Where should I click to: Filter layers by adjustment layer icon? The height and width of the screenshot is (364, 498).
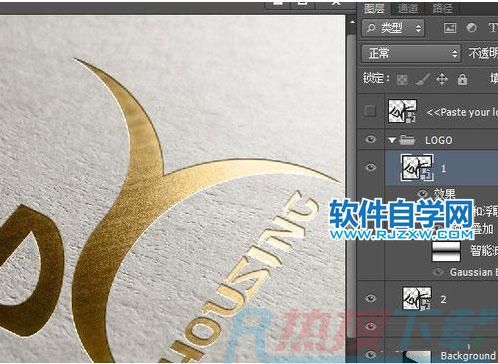(471, 28)
